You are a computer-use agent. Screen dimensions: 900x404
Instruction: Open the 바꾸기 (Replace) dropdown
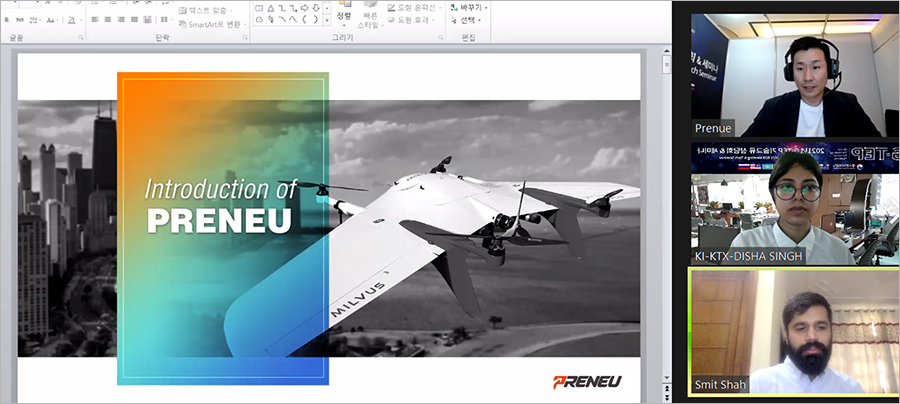(470, 7)
